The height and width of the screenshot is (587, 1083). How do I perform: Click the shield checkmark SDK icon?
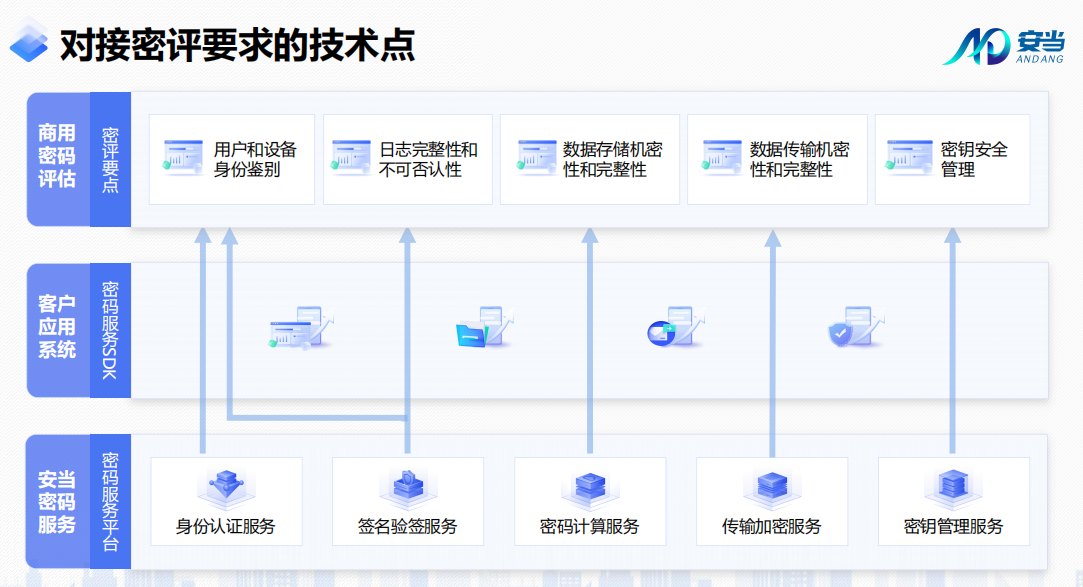856,327
